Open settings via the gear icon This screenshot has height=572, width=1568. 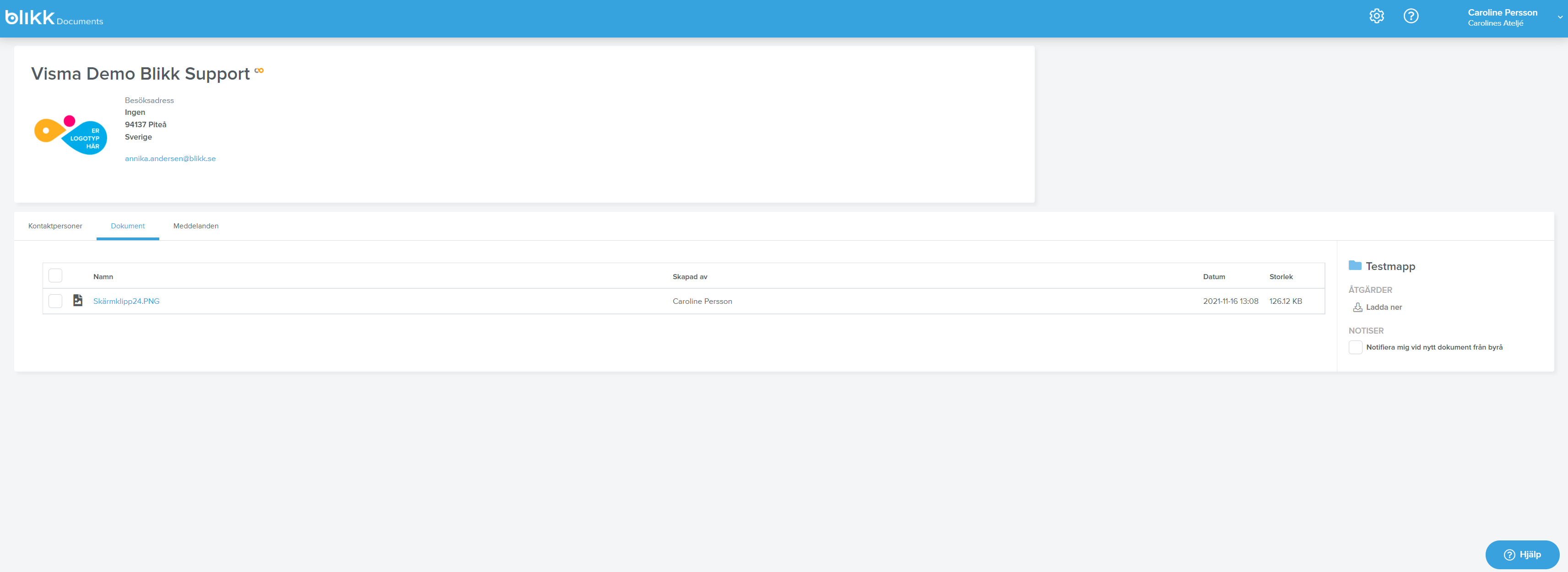tap(1376, 16)
